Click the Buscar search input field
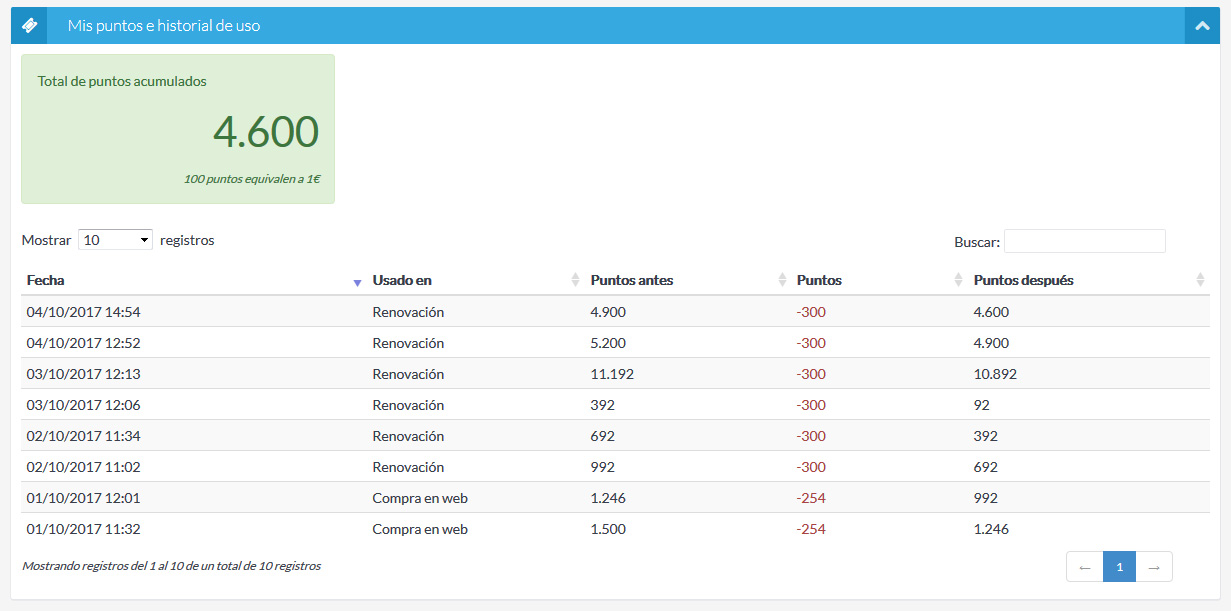Viewport: 1231px width, 611px height. coord(1084,241)
